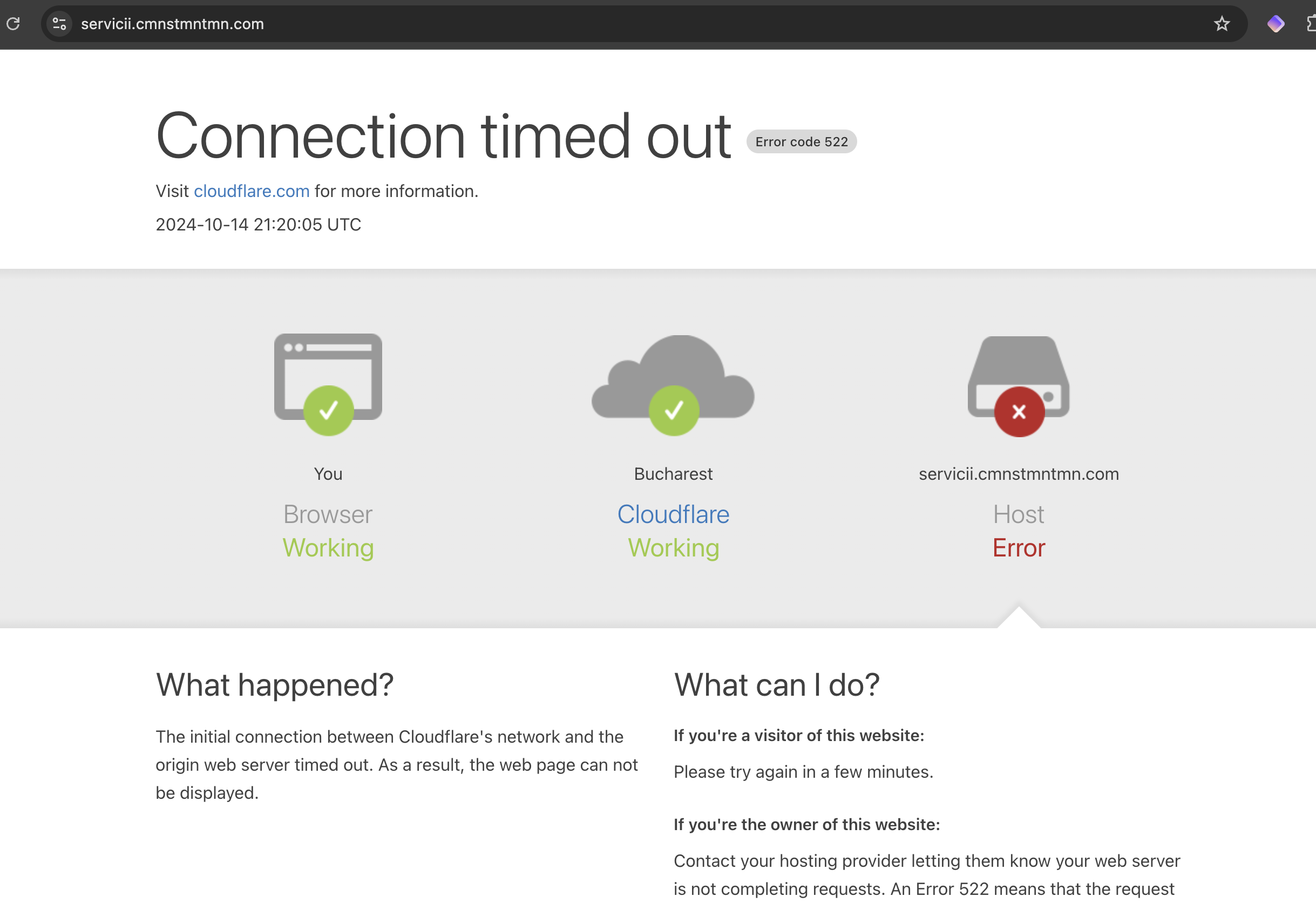
Task: Visit the cloudflare.com link
Action: coord(252,191)
